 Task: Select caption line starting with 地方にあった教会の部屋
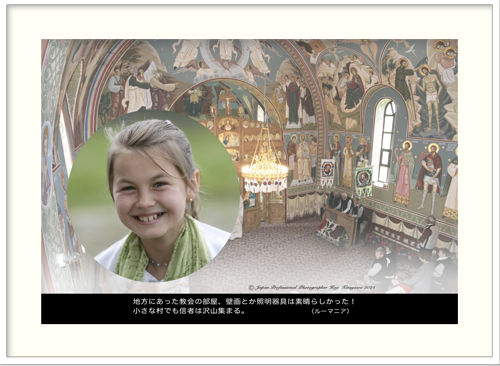click(244, 302)
